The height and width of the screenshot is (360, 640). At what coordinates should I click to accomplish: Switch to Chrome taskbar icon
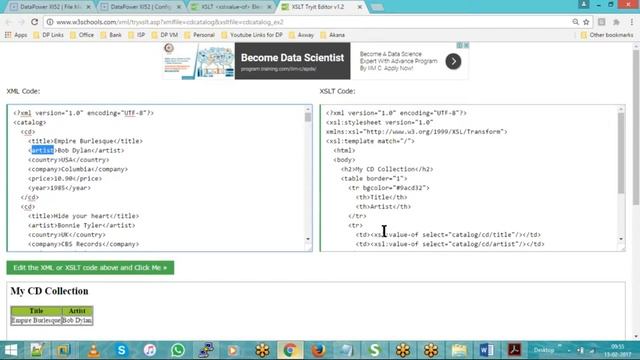pos(290,350)
